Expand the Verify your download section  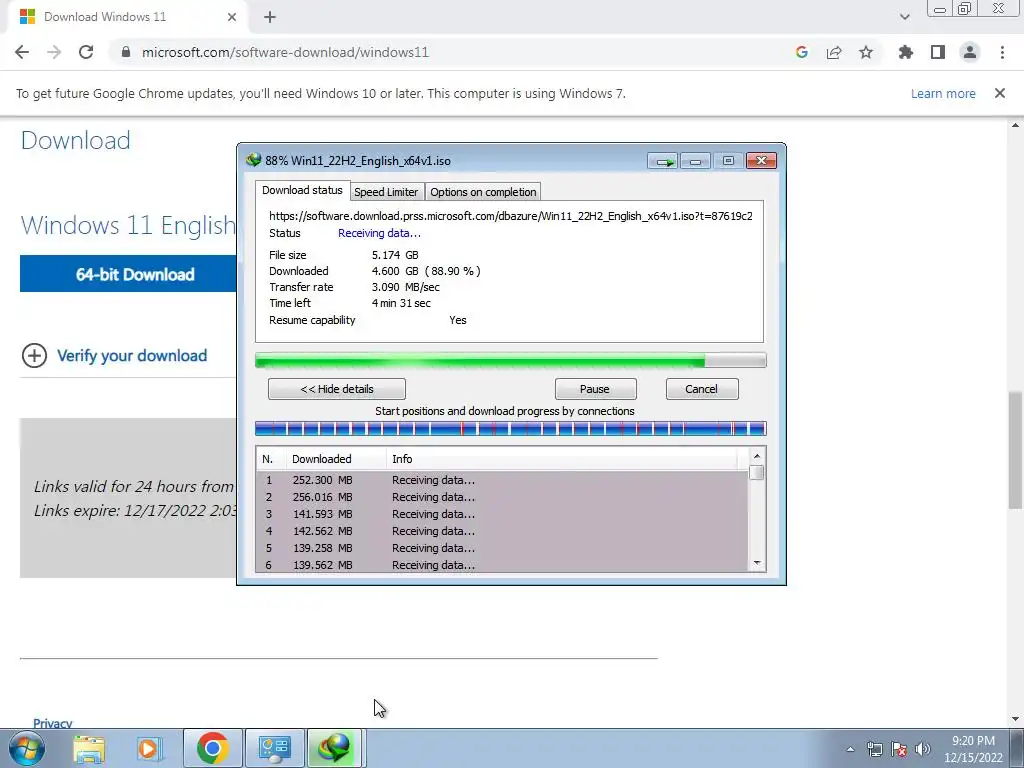pyautogui.click(x=34, y=355)
